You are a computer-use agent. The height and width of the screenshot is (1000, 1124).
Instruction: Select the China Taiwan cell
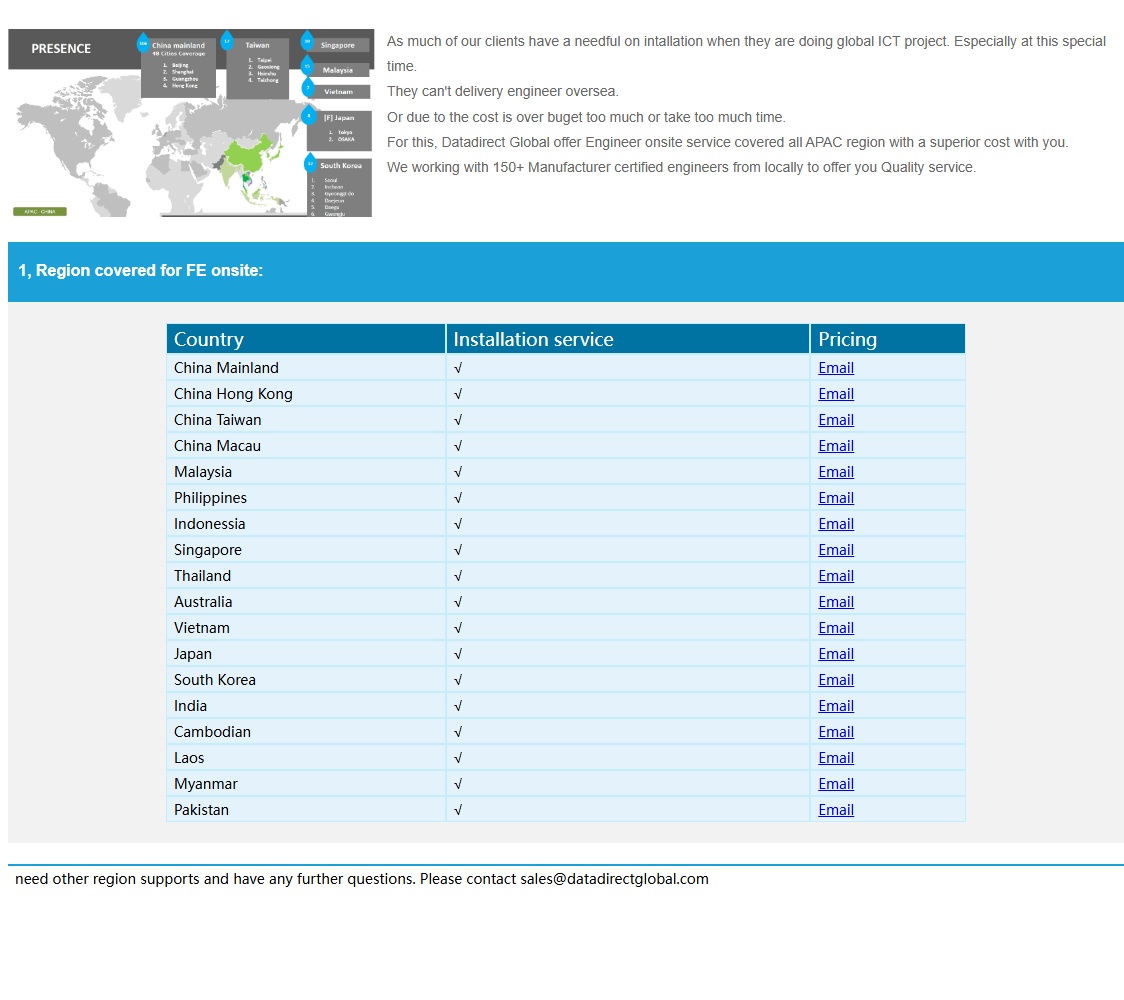(x=306, y=419)
